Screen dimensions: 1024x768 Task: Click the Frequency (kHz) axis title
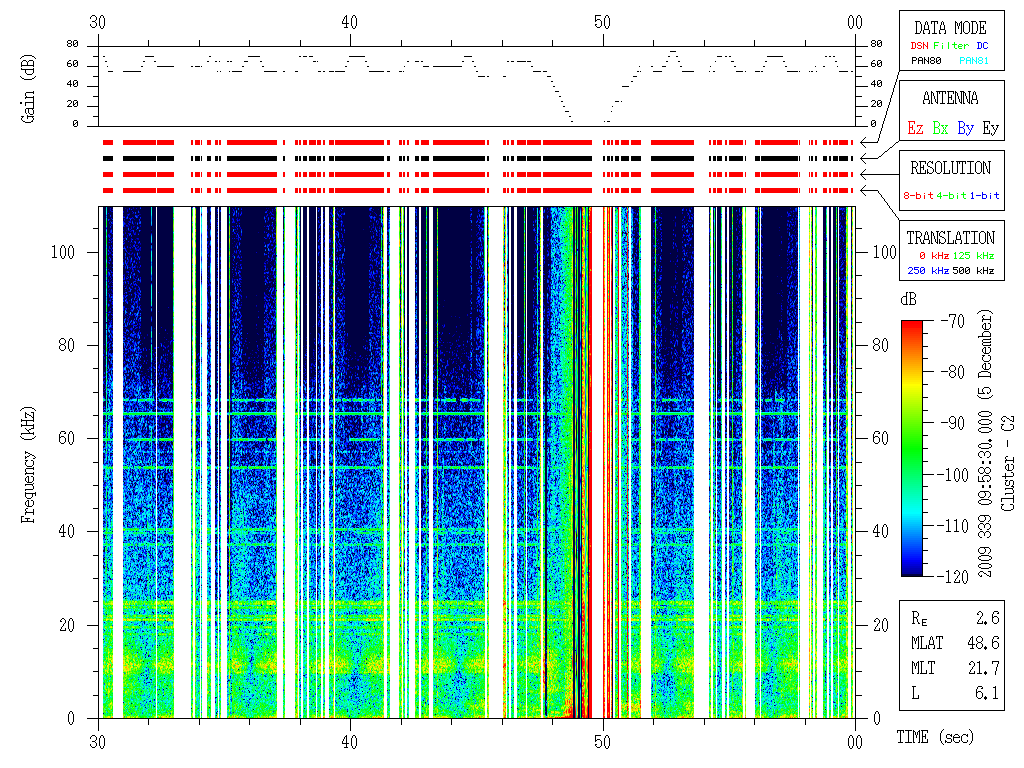(29, 461)
